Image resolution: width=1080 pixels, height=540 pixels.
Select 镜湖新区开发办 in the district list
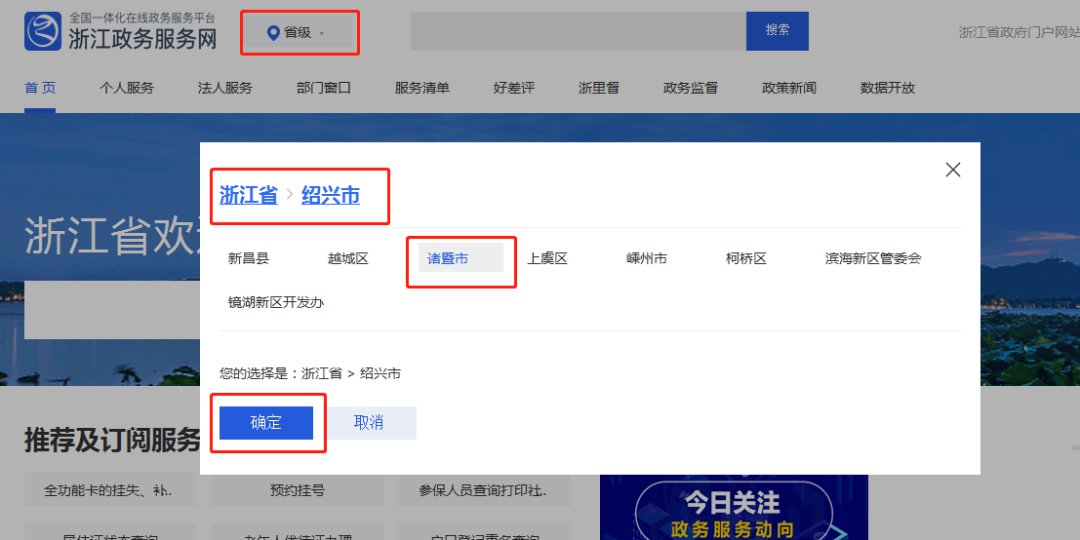pyautogui.click(x=276, y=302)
